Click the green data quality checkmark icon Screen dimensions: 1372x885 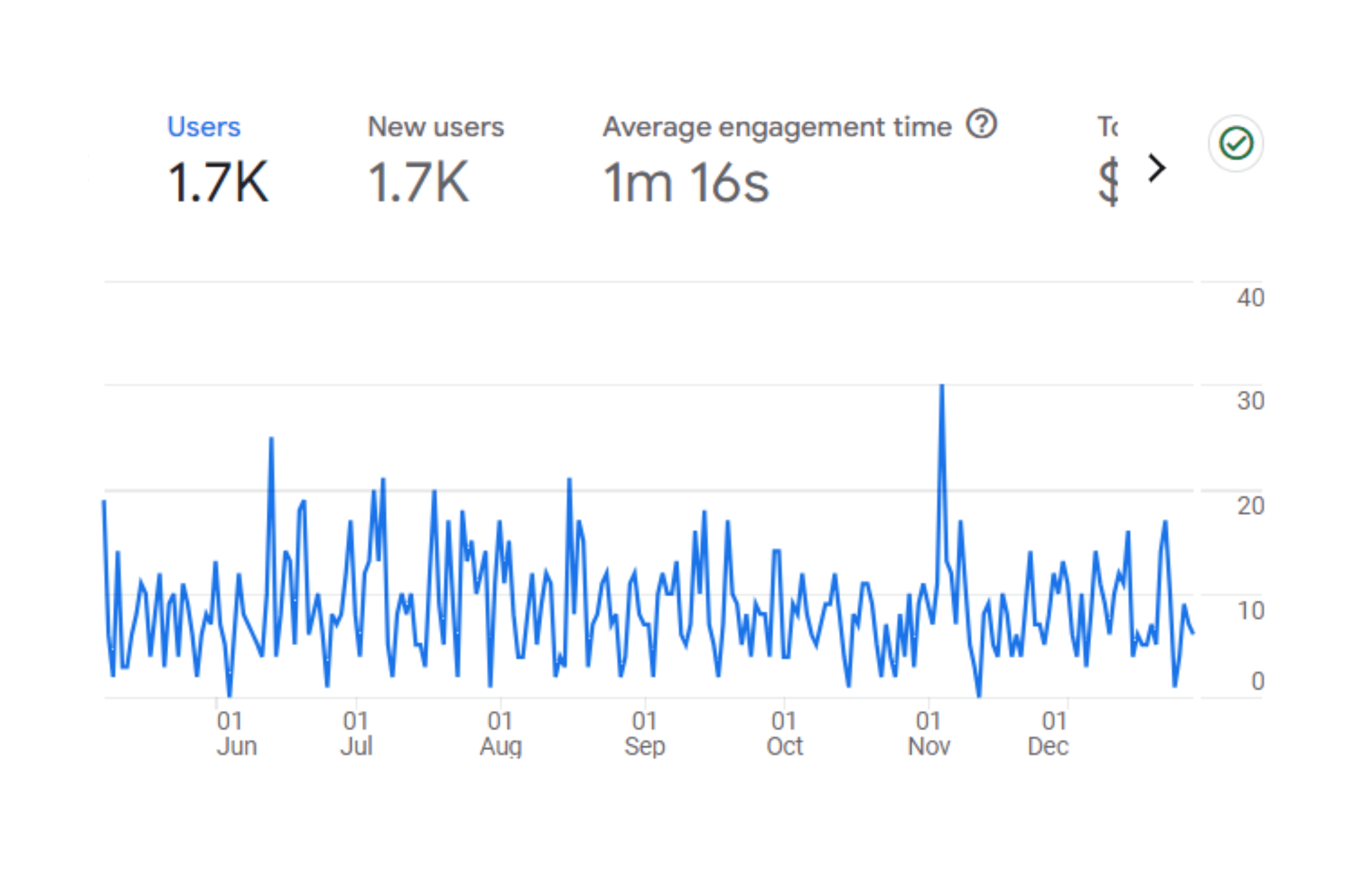pos(1236,143)
